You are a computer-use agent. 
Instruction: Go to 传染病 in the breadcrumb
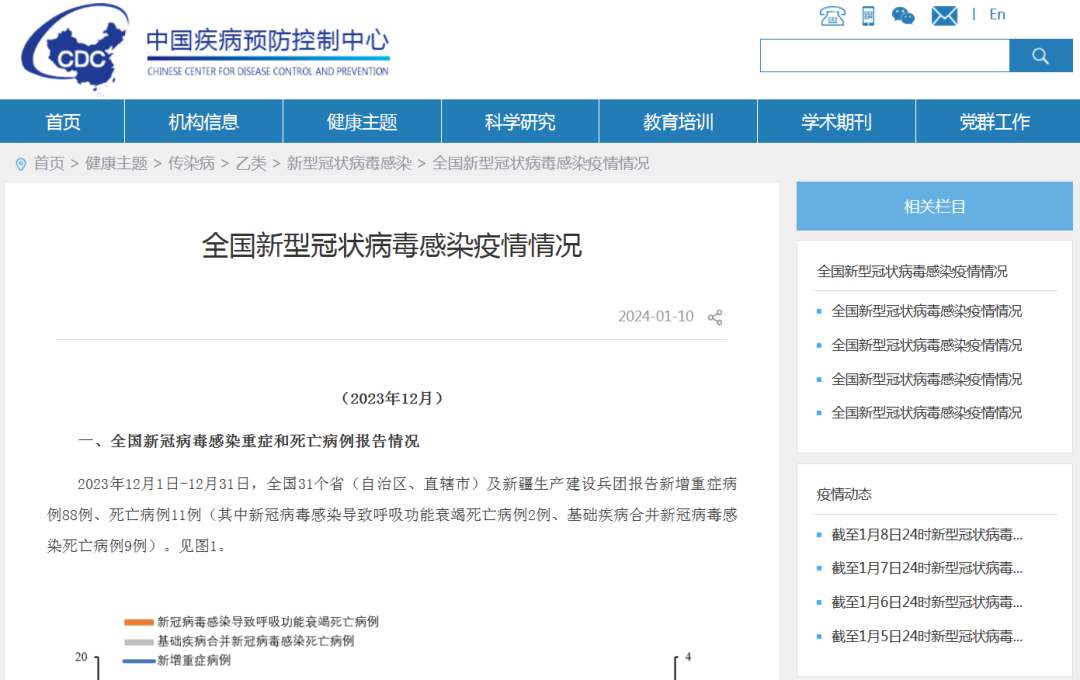click(x=191, y=163)
